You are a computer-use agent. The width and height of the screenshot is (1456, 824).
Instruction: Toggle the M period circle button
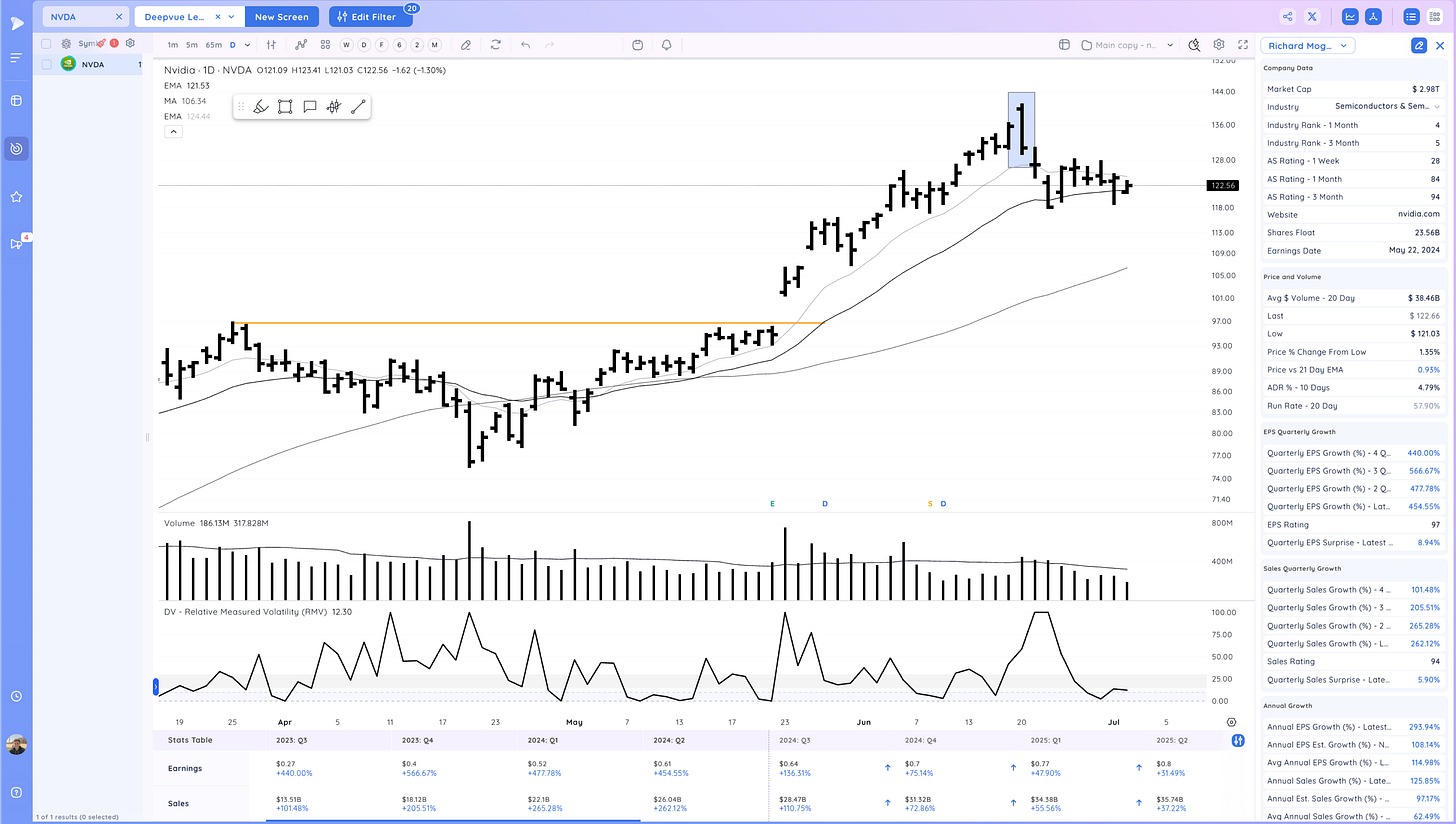[434, 45]
